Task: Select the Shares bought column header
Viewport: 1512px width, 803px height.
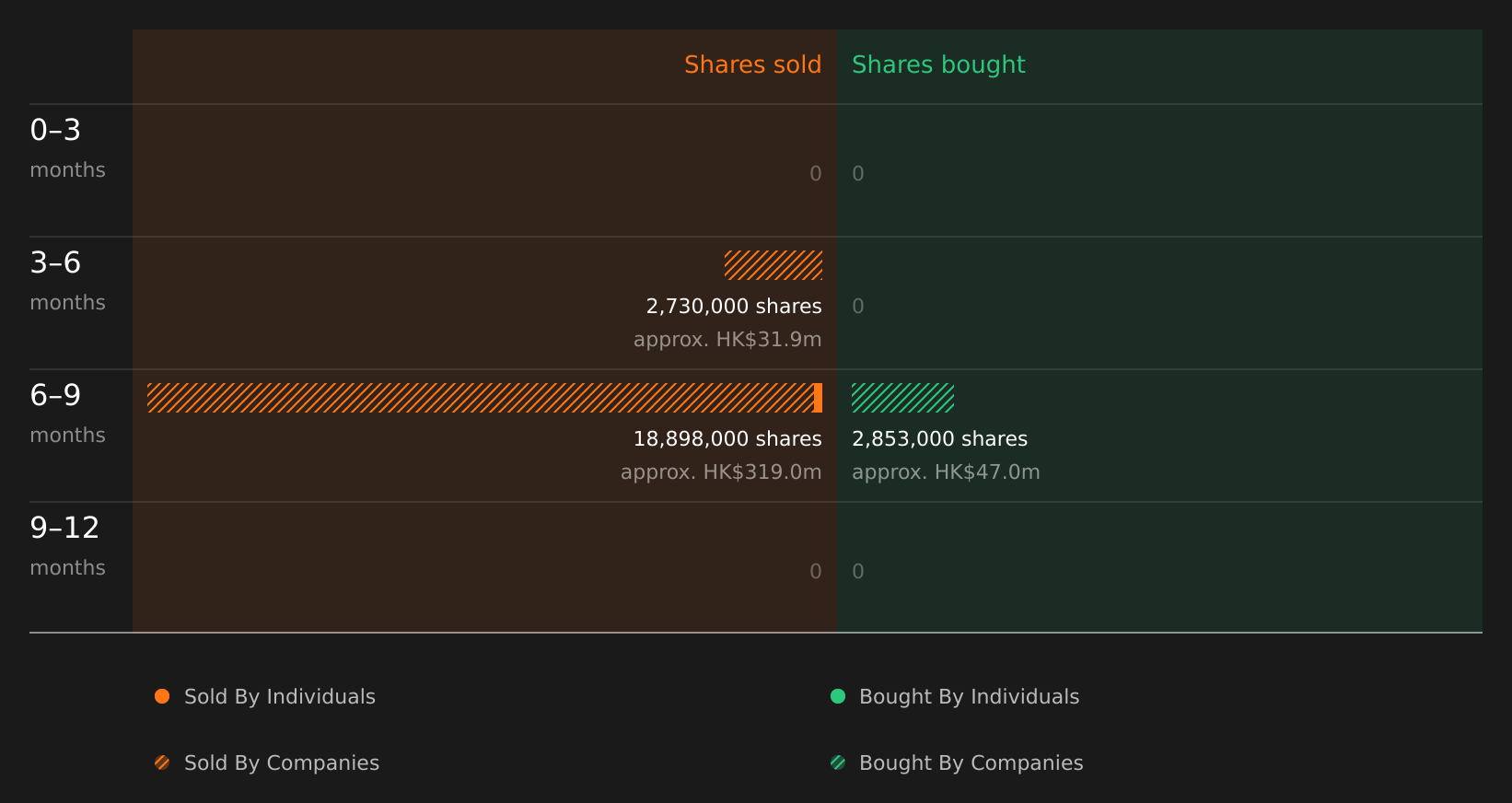Action: click(938, 64)
